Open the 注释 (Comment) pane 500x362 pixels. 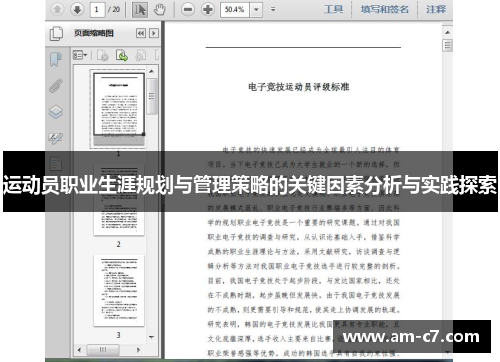[436, 9]
